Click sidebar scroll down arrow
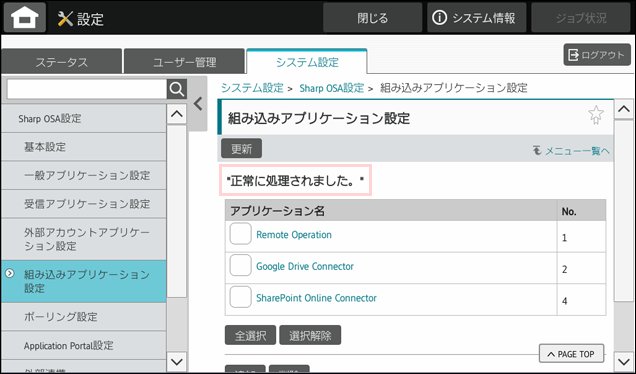636x374 pixels. (x=177, y=361)
